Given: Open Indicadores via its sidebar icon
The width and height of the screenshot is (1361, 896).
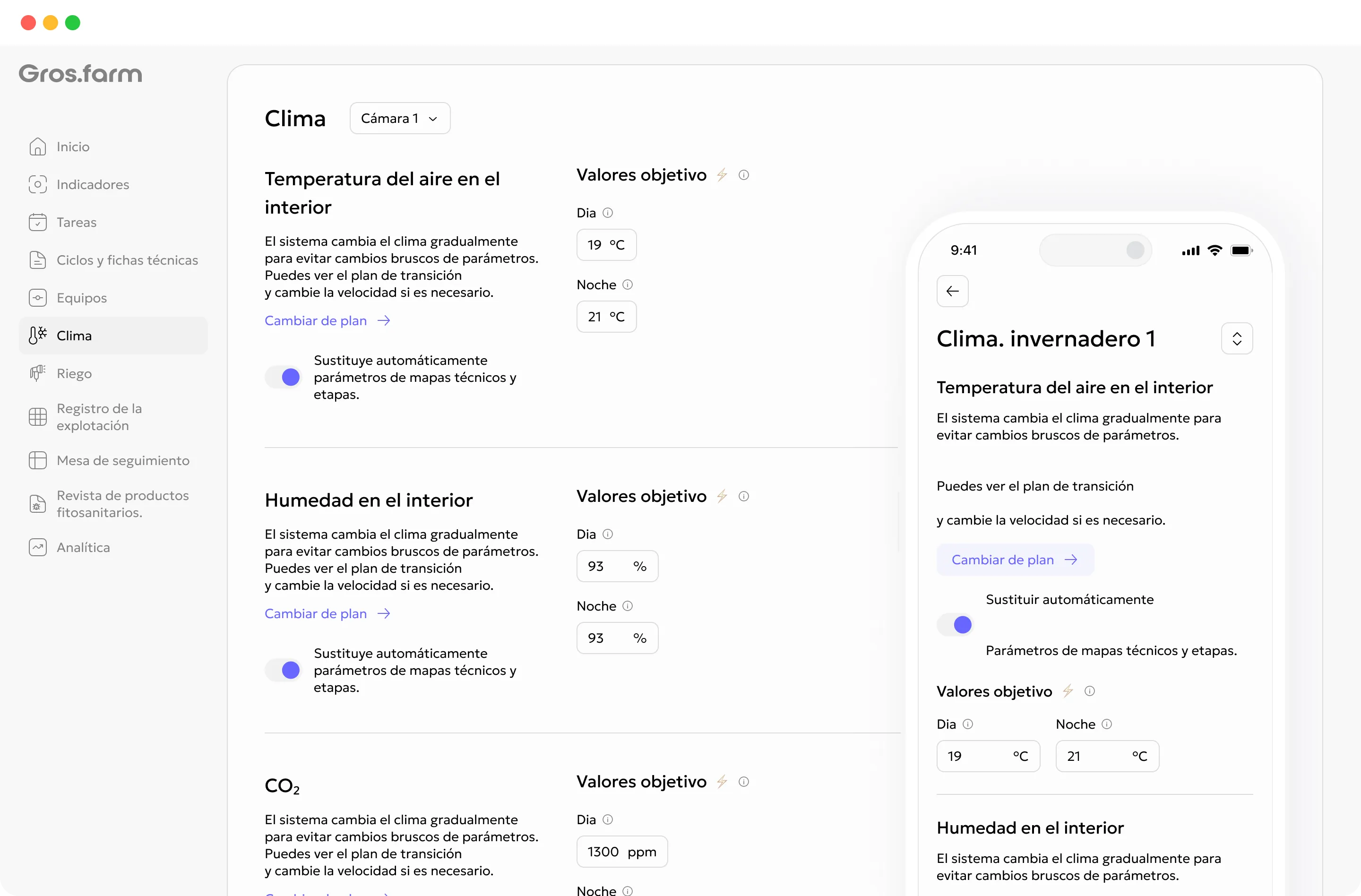Looking at the screenshot, I should [38, 185].
